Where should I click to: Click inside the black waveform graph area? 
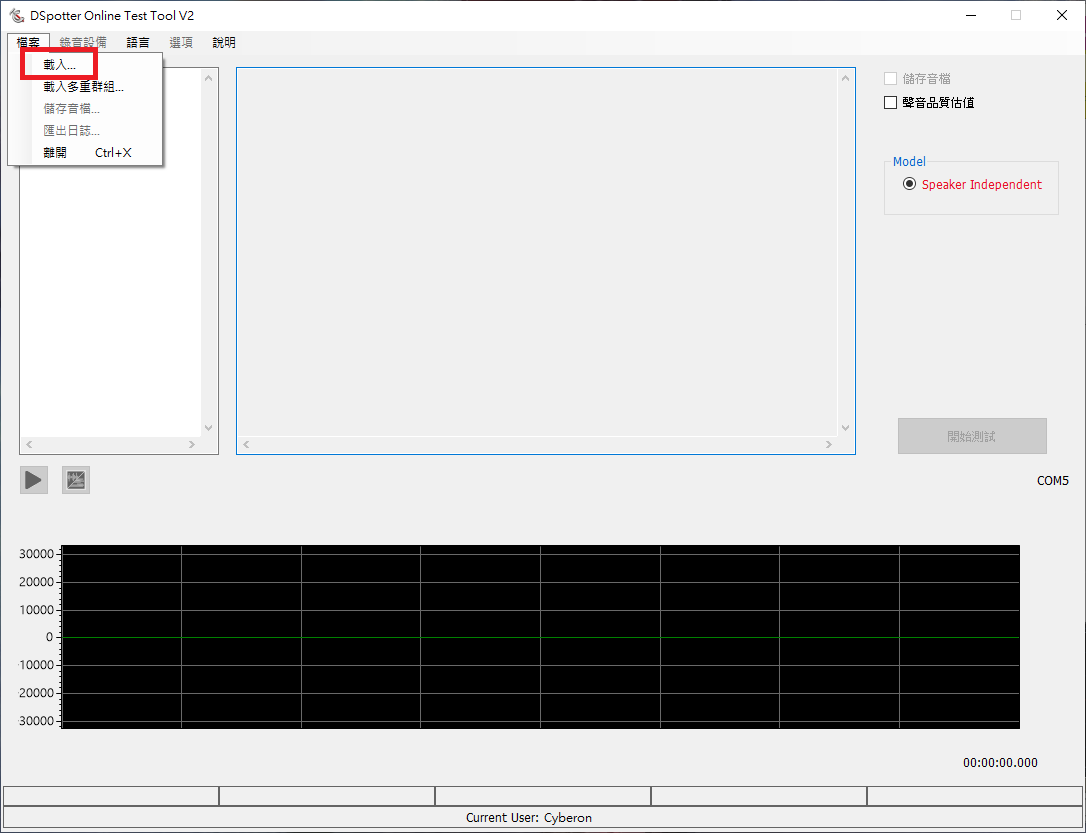point(540,637)
